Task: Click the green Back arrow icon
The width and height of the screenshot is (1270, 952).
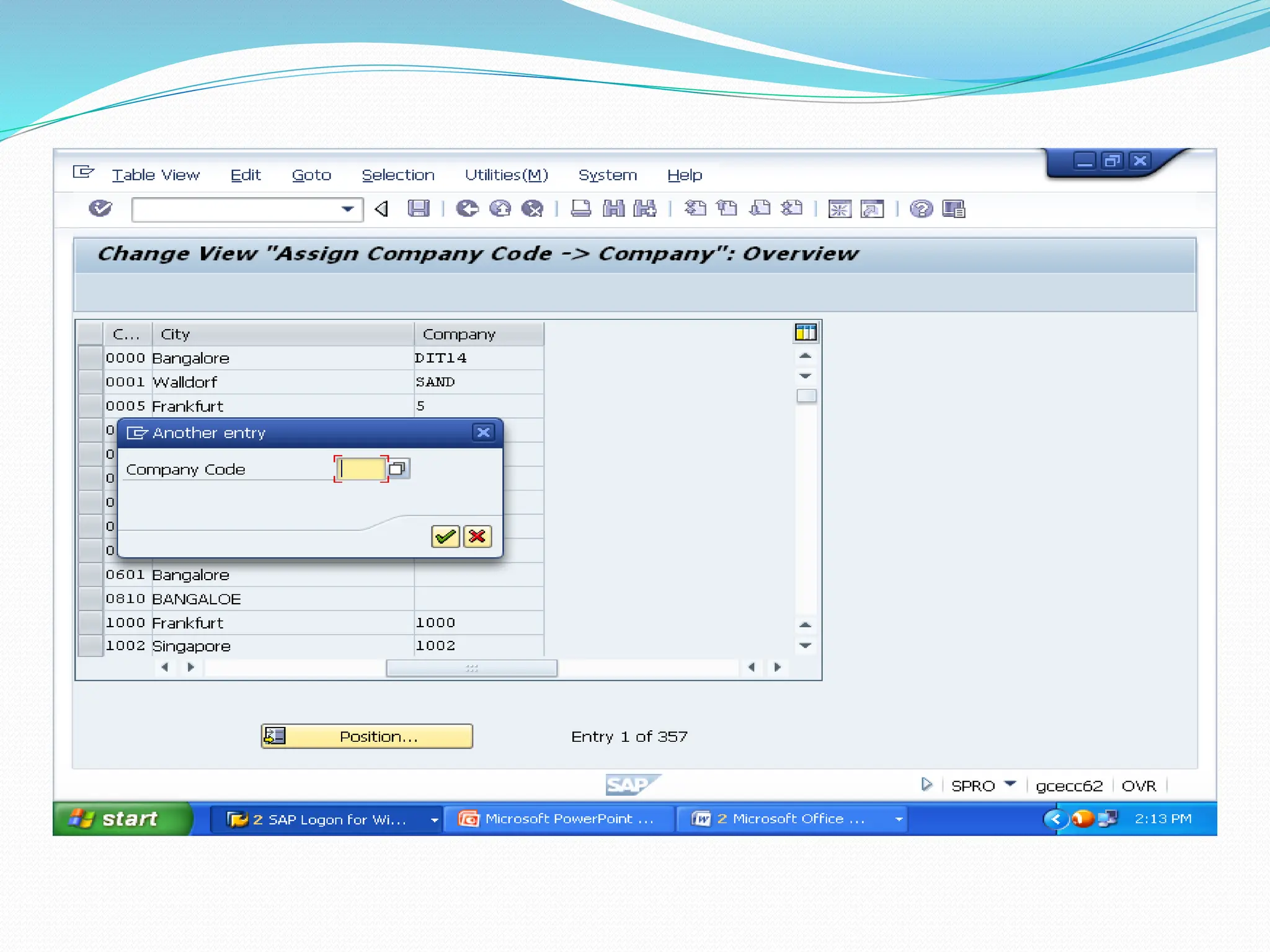Action: click(x=467, y=209)
